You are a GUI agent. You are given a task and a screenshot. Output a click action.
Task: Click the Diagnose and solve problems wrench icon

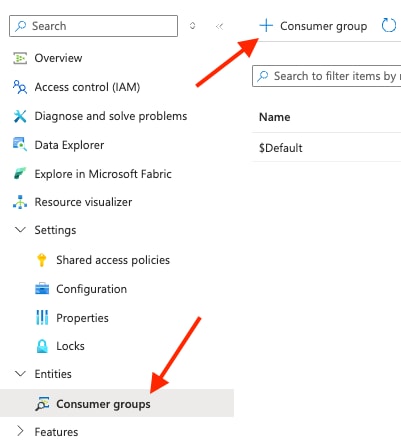pos(20,116)
